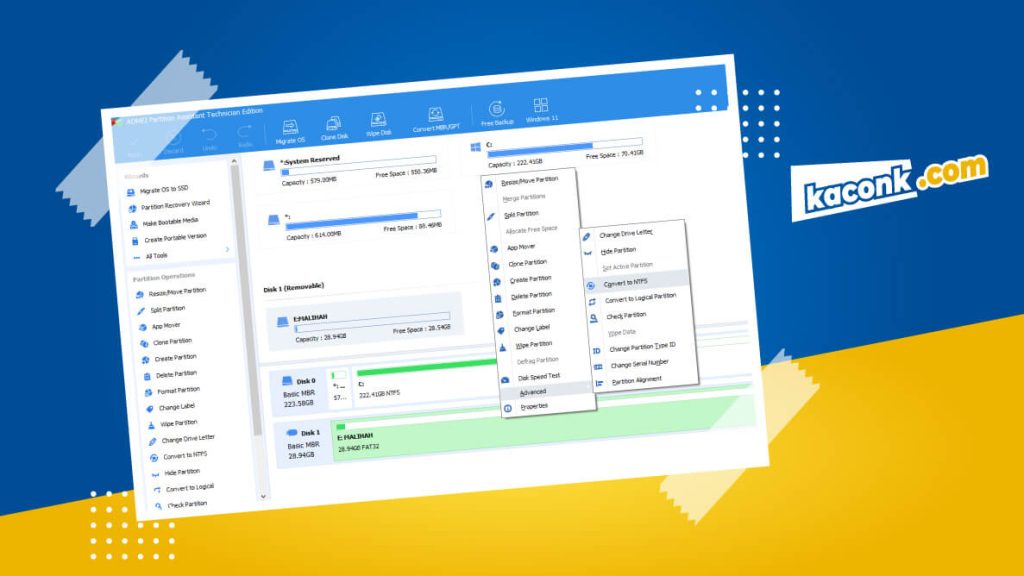Viewport: 1024px width, 576px height.
Task: Select the E: MALIHAH FAT32 partition block
Action: coord(542,428)
